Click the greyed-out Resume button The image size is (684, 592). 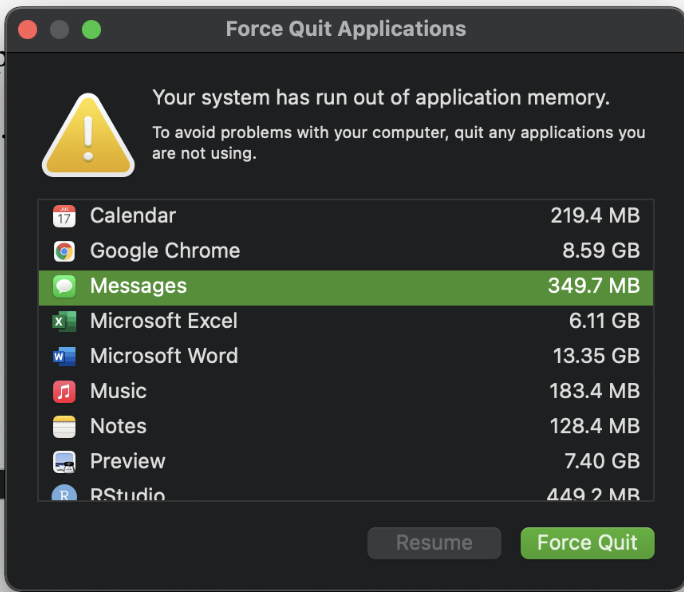434,543
